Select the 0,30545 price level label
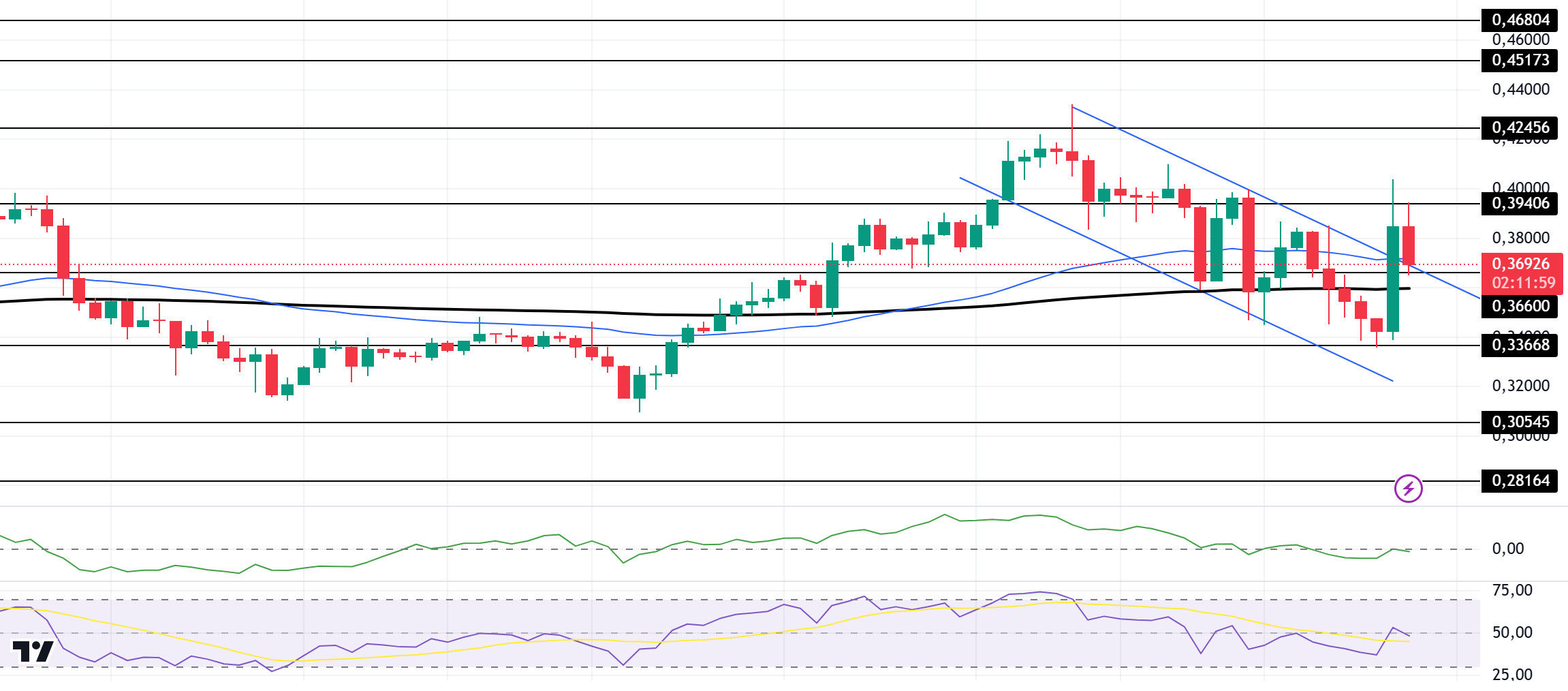The width and height of the screenshot is (1568, 691). tap(1520, 423)
